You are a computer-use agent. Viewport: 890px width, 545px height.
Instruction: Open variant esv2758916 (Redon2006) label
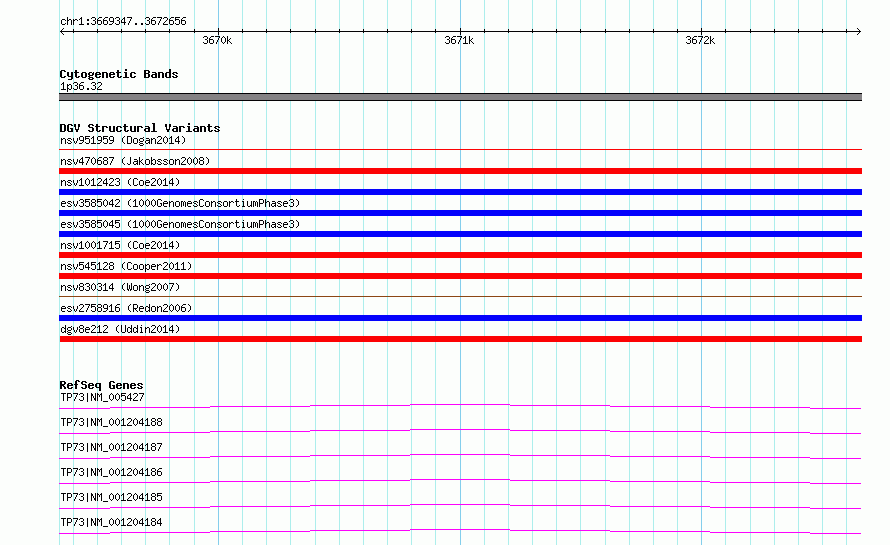[x=126, y=308]
